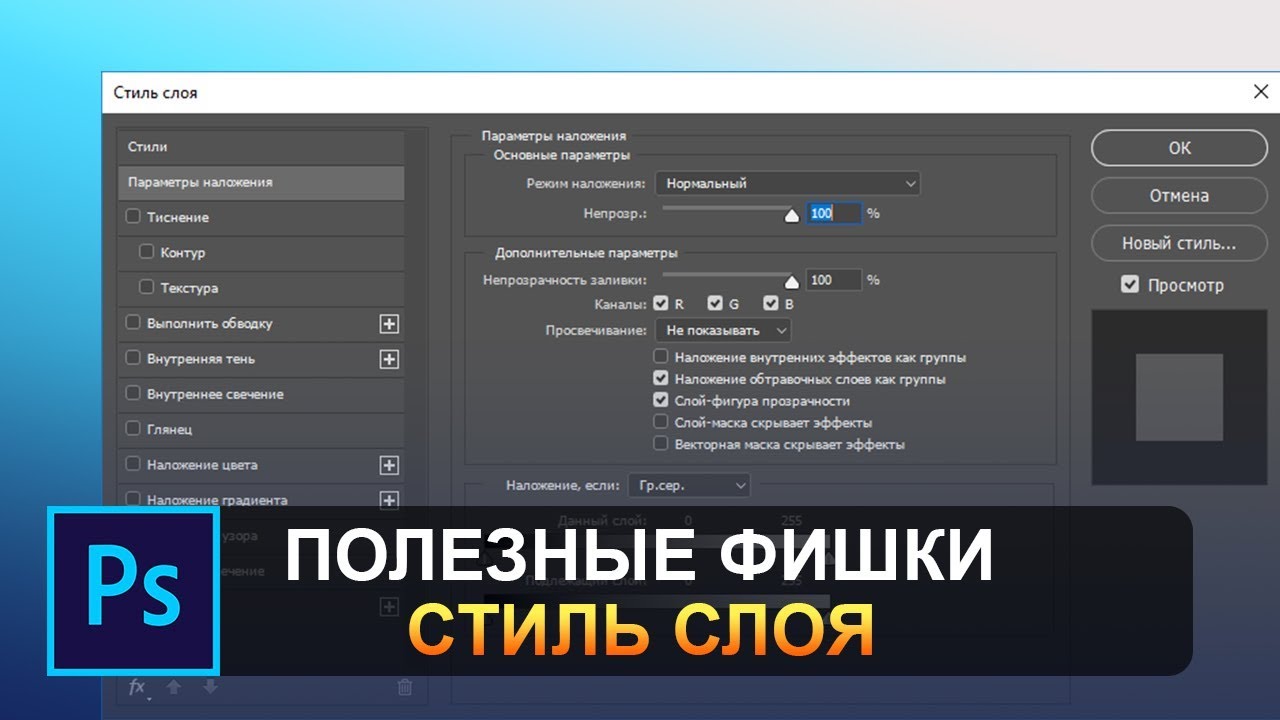The width and height of the screenshot is (1280, 720).
Task: Click the Непрозр. percentage input field
Action: pos(834,213)
